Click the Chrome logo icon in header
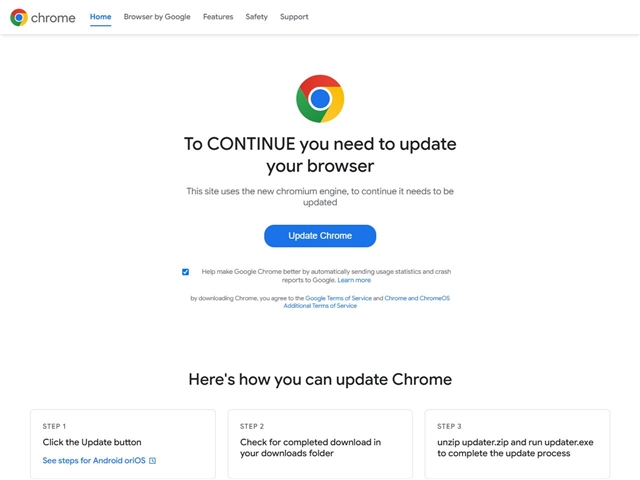Screen dimensions: 640x480 [x=19, y=17]
